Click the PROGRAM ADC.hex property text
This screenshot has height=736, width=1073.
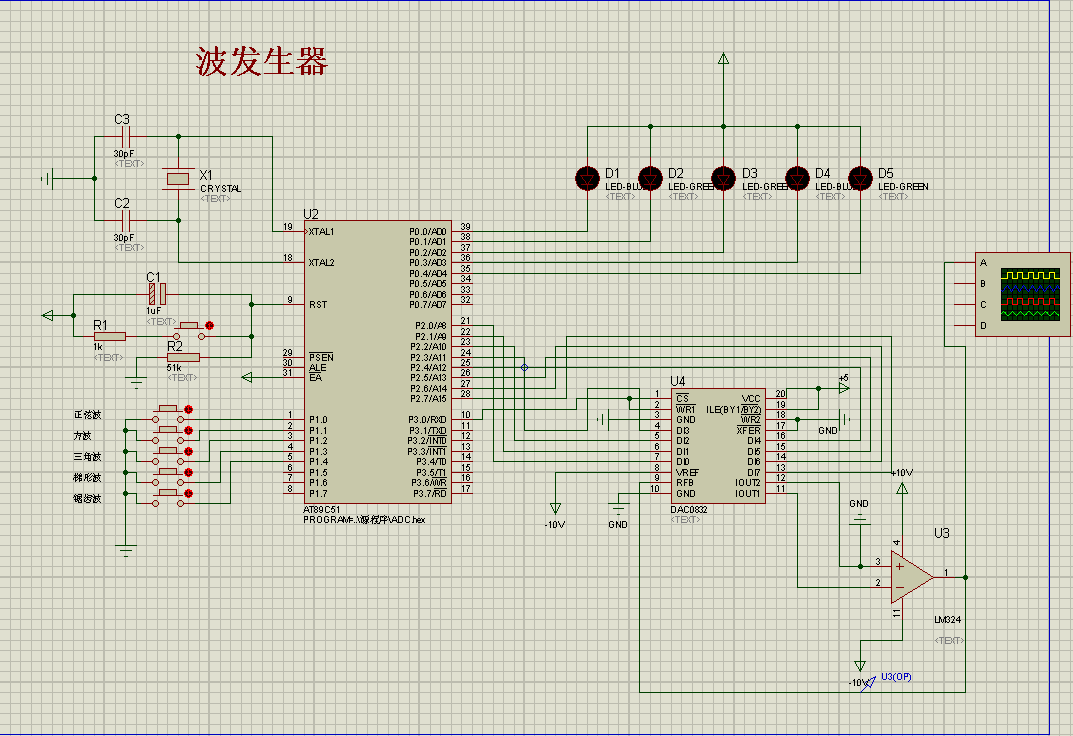tap(364, 520)
